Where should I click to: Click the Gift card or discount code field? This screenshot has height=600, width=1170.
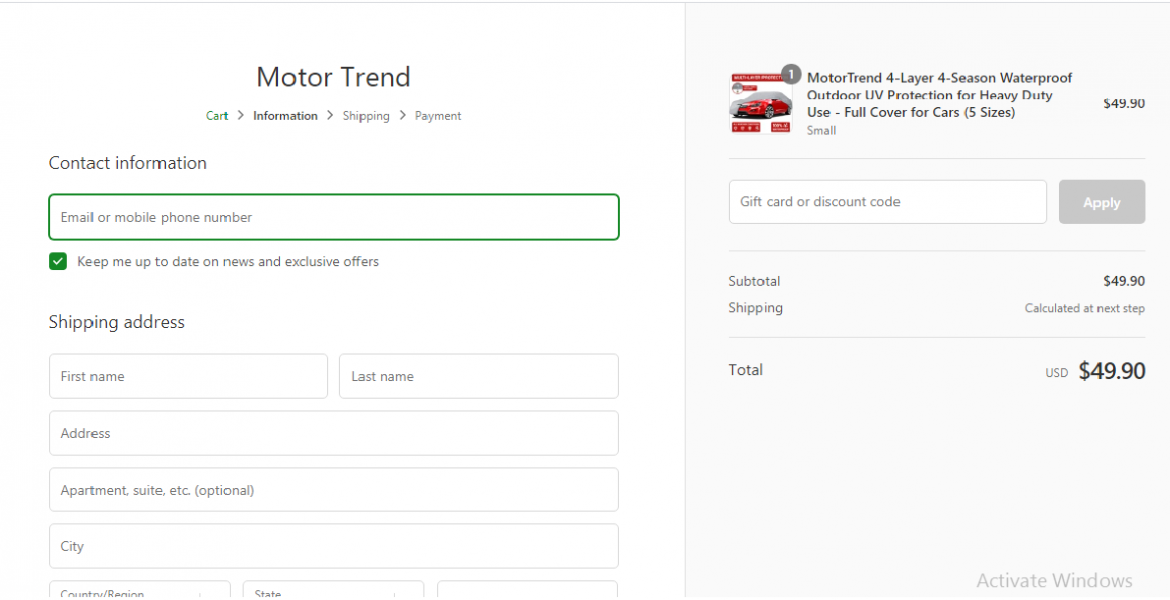tap(887, 202)
